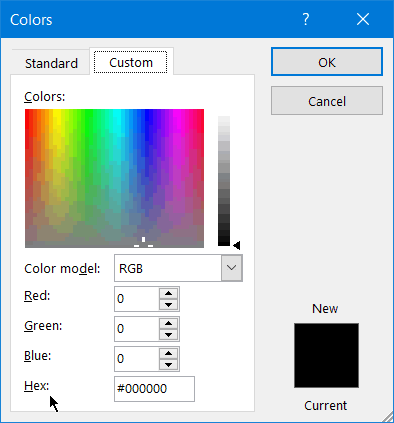The height and width of the screenshot is (423, 394).
Task: Click the New color preview swatch
Action: point(326,355)
